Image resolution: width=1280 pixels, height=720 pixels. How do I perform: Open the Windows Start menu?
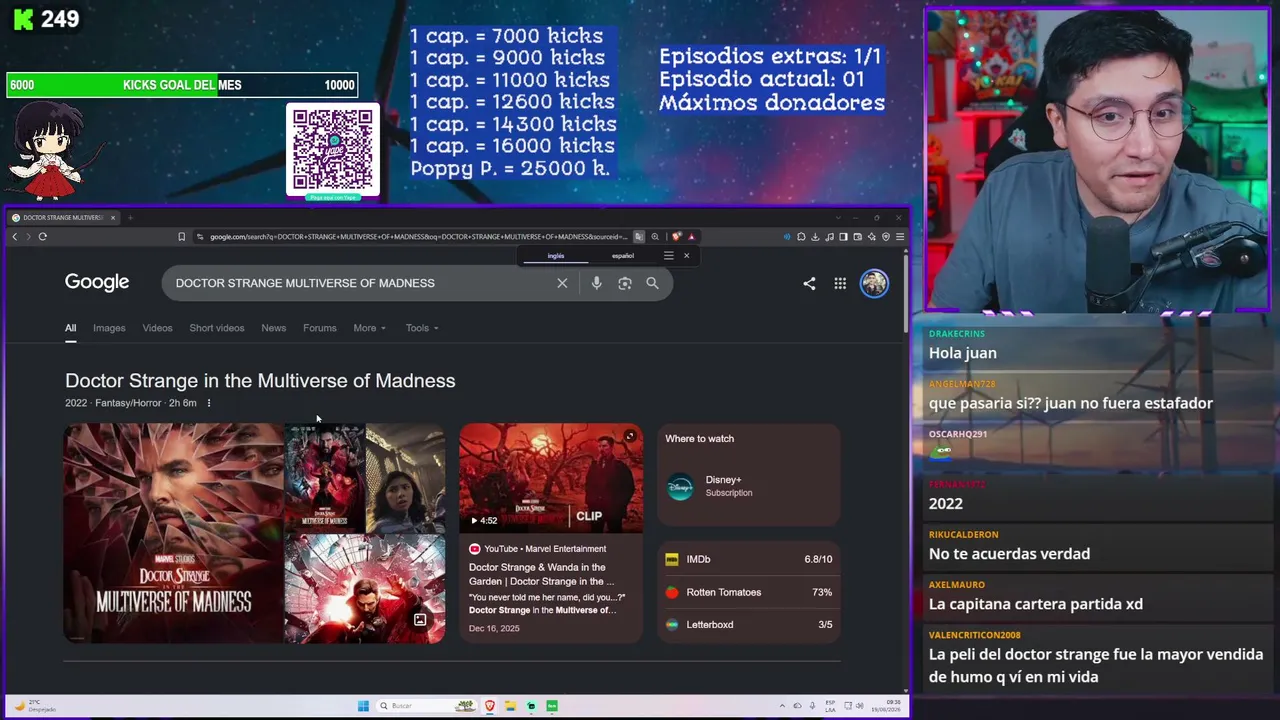[363, 706]
